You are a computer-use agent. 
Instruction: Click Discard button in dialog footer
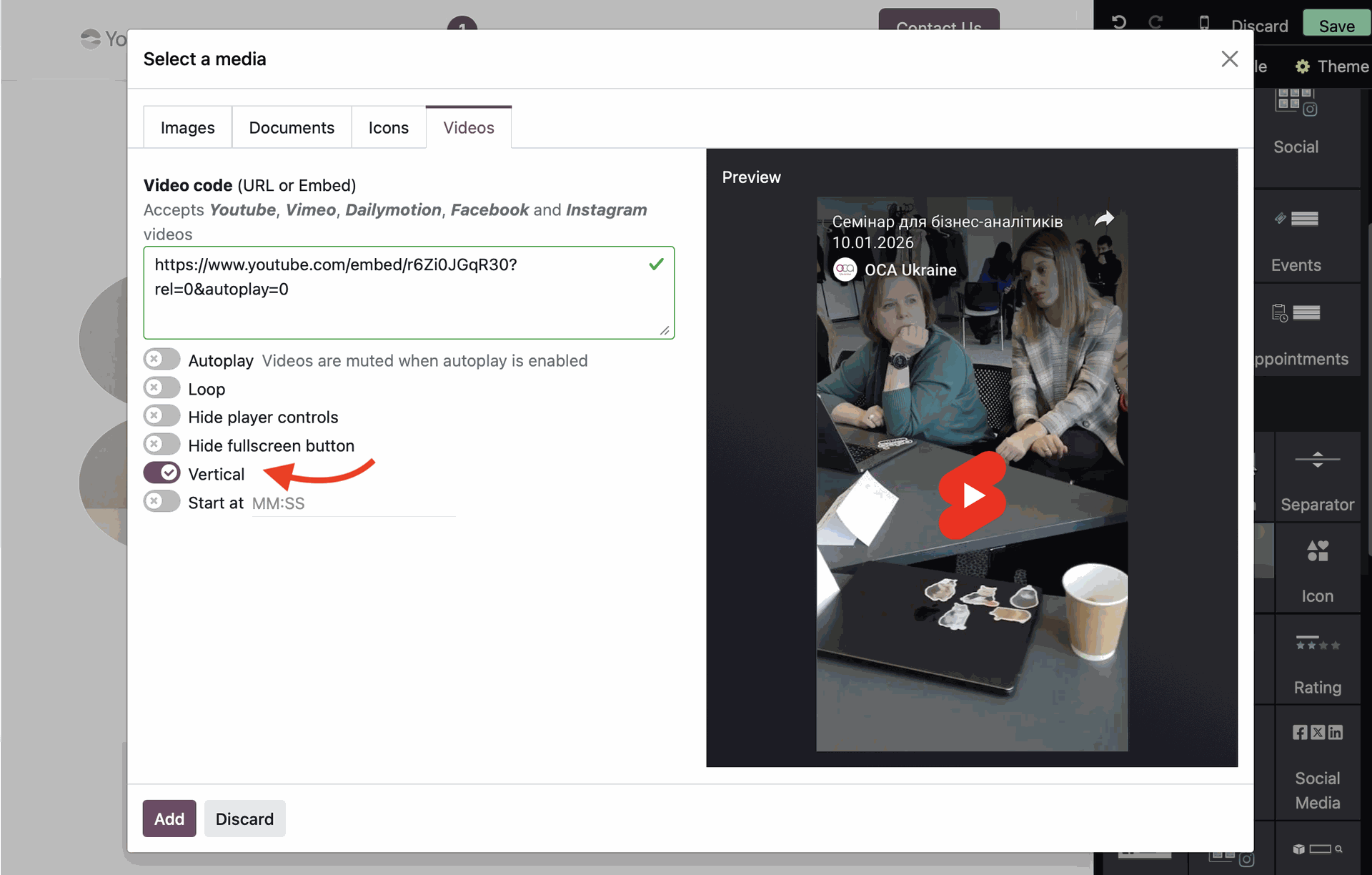tap(244, 819)
